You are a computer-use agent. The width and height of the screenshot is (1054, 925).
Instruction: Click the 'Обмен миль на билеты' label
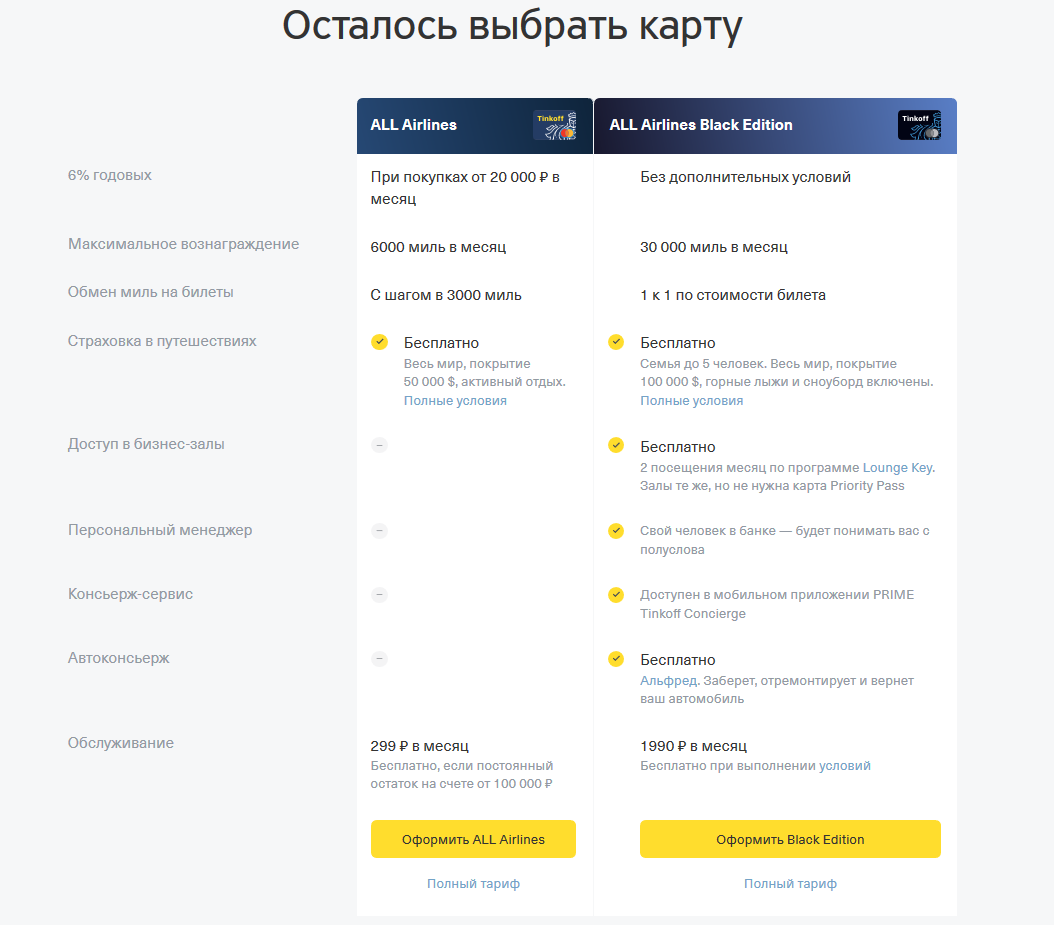(x=151, y=292)
